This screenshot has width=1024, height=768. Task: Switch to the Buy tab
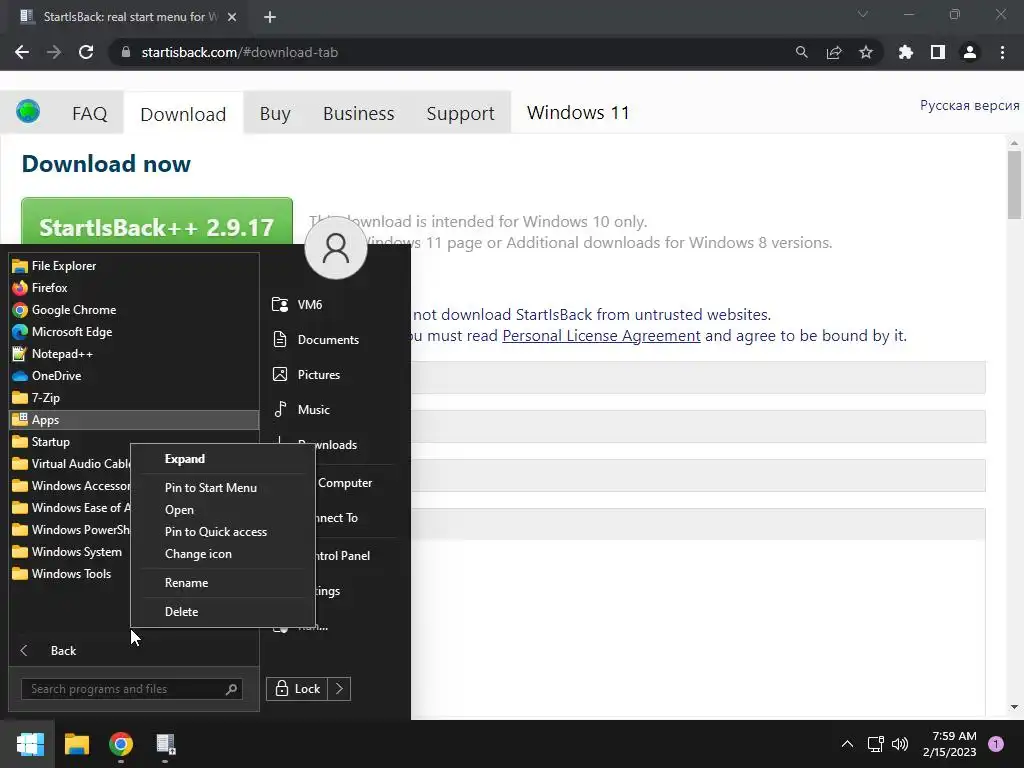tap(275, 114)
